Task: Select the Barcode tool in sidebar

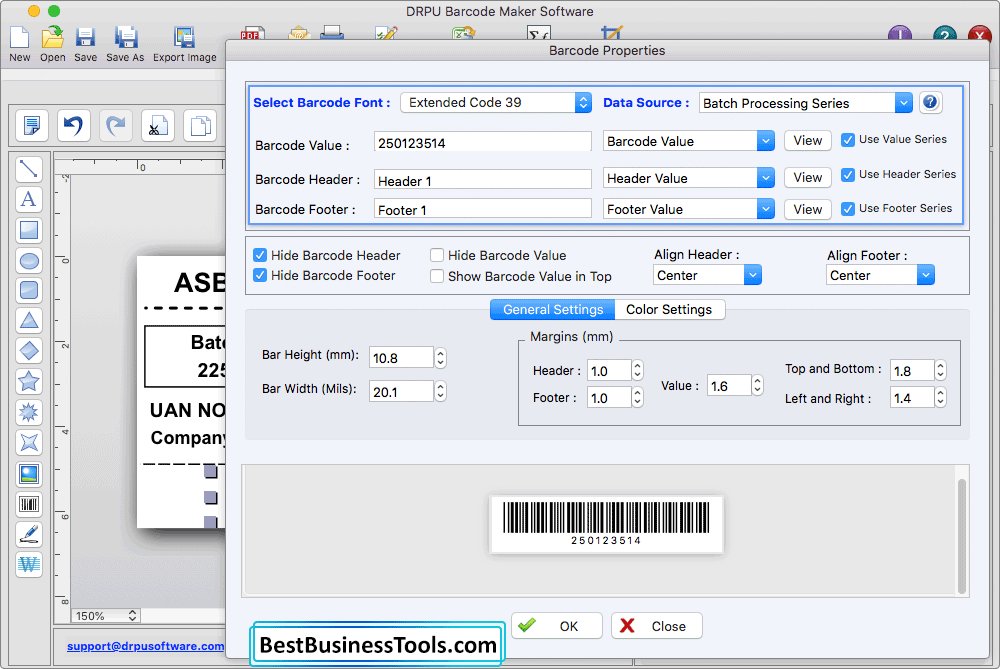Action: [x=29, y=504]
